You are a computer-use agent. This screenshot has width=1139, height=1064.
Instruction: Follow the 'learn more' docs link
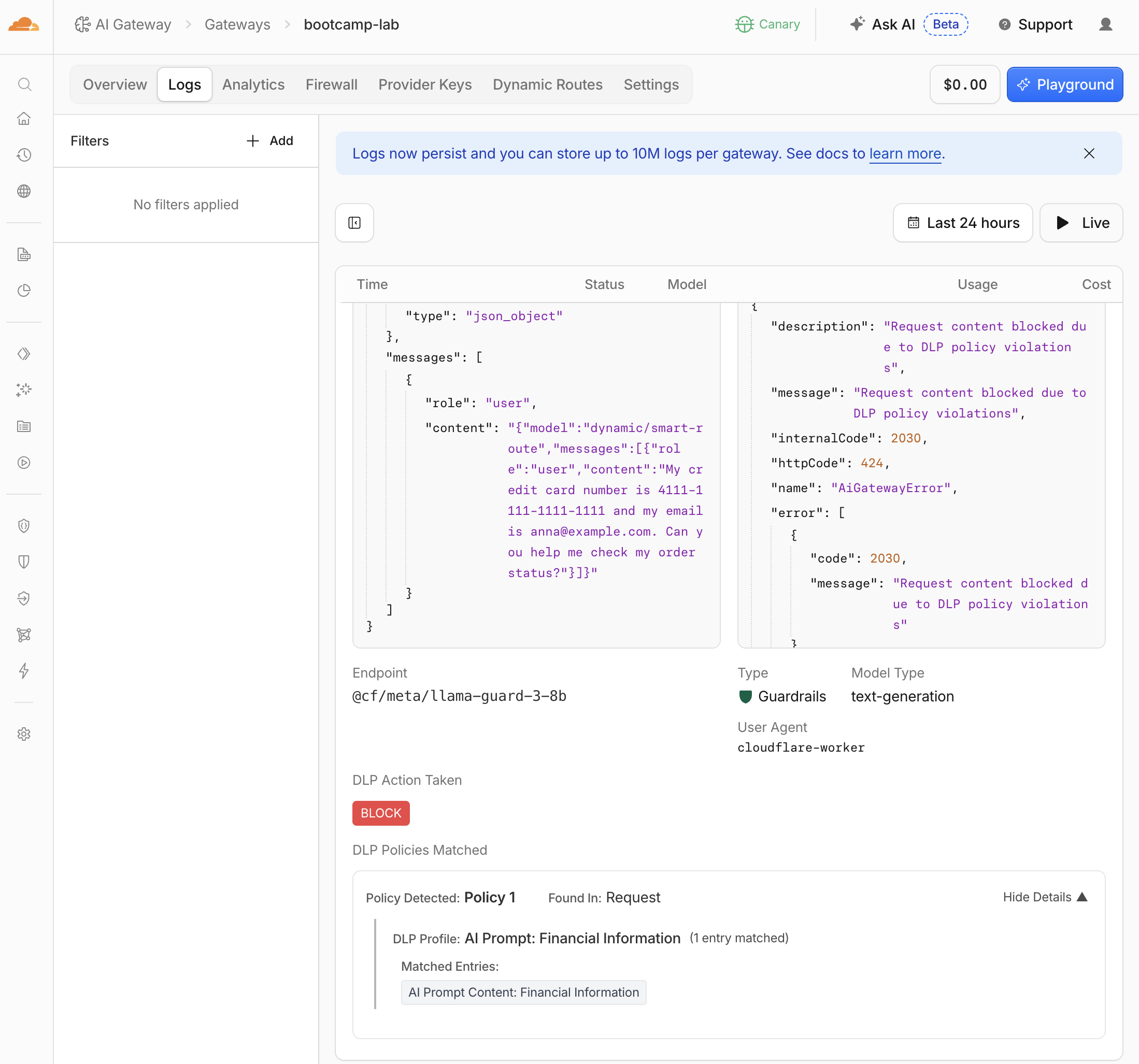pos(905,153)
